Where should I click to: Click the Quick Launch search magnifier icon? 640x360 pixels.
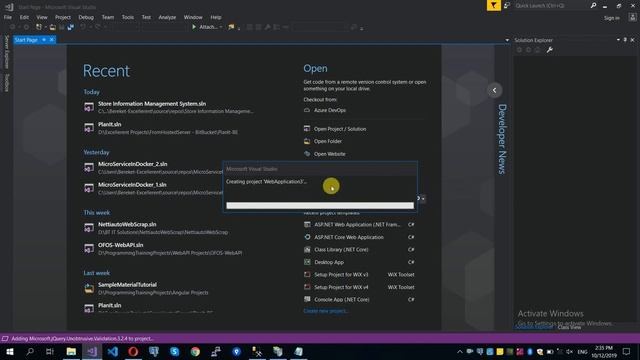coord(593,5)
